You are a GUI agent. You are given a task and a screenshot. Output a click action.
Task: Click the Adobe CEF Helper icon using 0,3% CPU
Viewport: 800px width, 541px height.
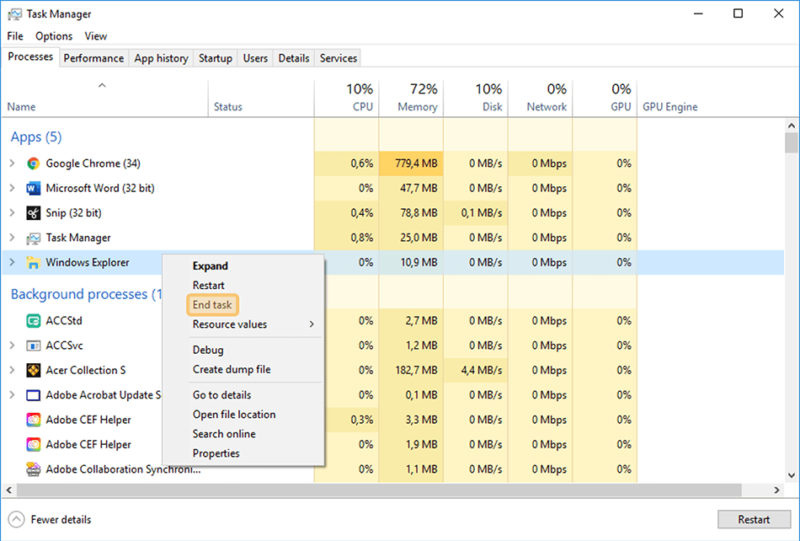tap(33, 420)
